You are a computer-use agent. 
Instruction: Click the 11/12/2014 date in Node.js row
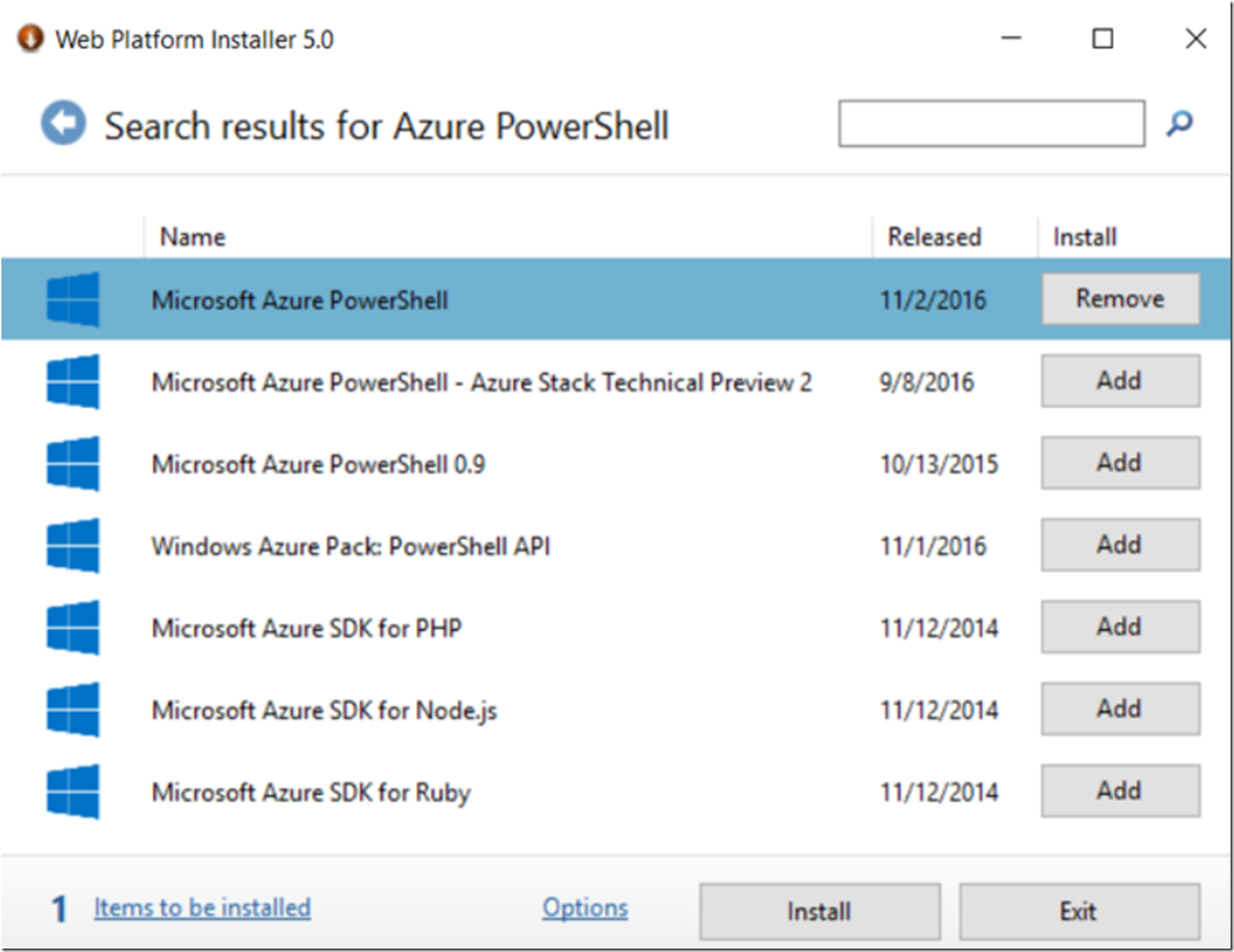pyautogui.click(x=939, y=710)
